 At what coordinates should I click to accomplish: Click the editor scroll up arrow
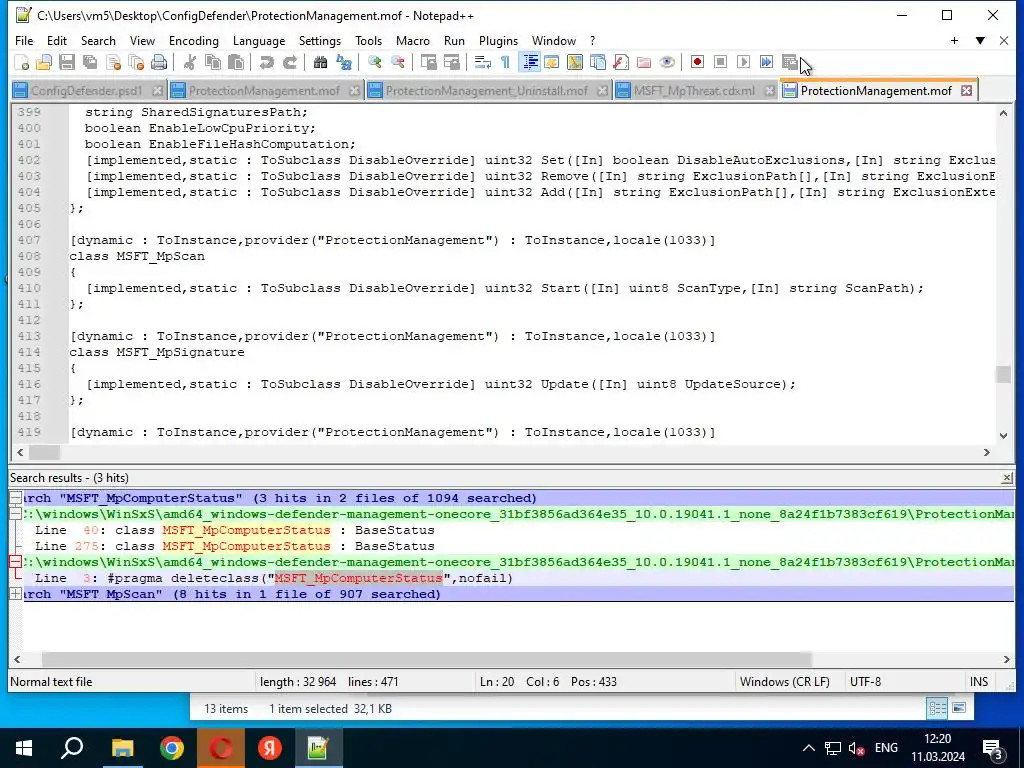pyautogui.click(x=1003, y=114)
